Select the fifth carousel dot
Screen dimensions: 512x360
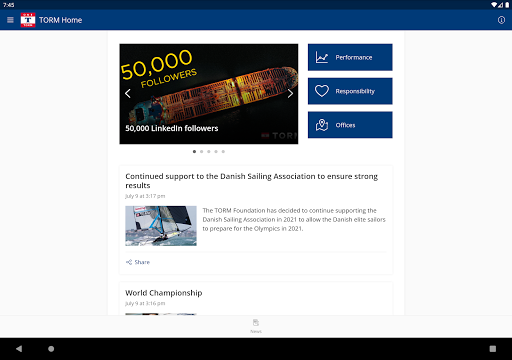click(223, 152)
